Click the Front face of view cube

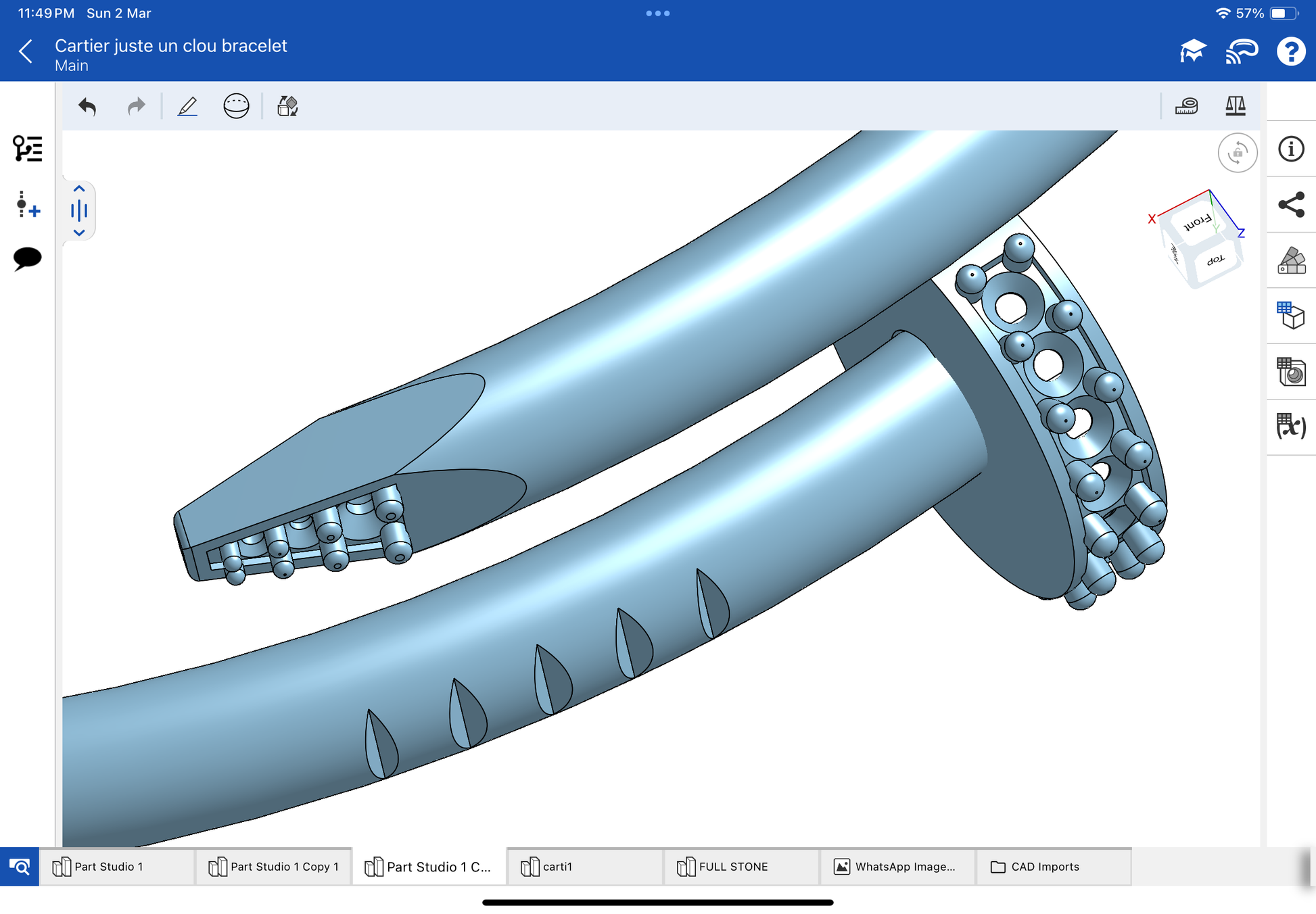[1196, 222]
